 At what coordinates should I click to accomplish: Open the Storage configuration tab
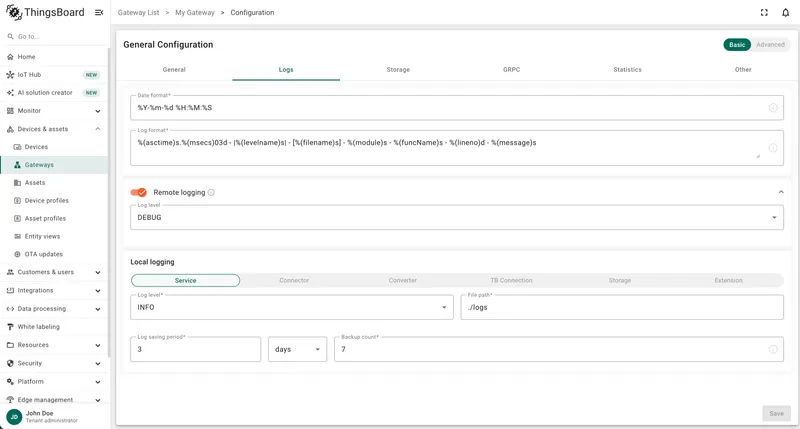click(398, 70)
